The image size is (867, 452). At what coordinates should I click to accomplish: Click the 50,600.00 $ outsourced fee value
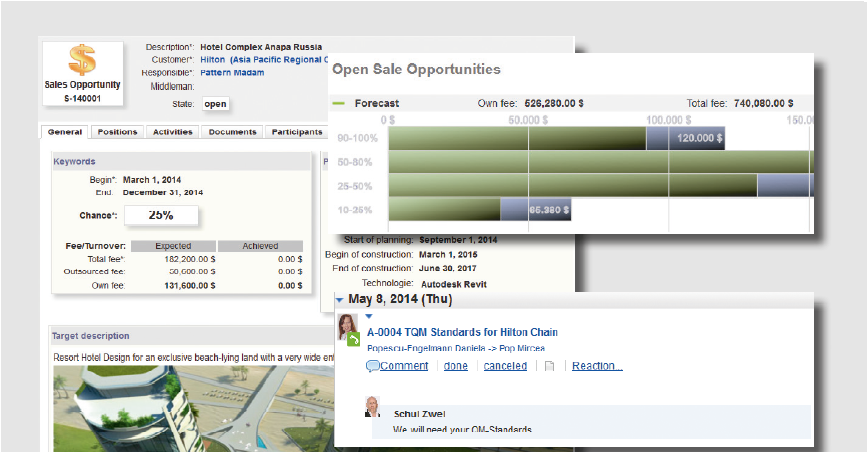point(192,272)
